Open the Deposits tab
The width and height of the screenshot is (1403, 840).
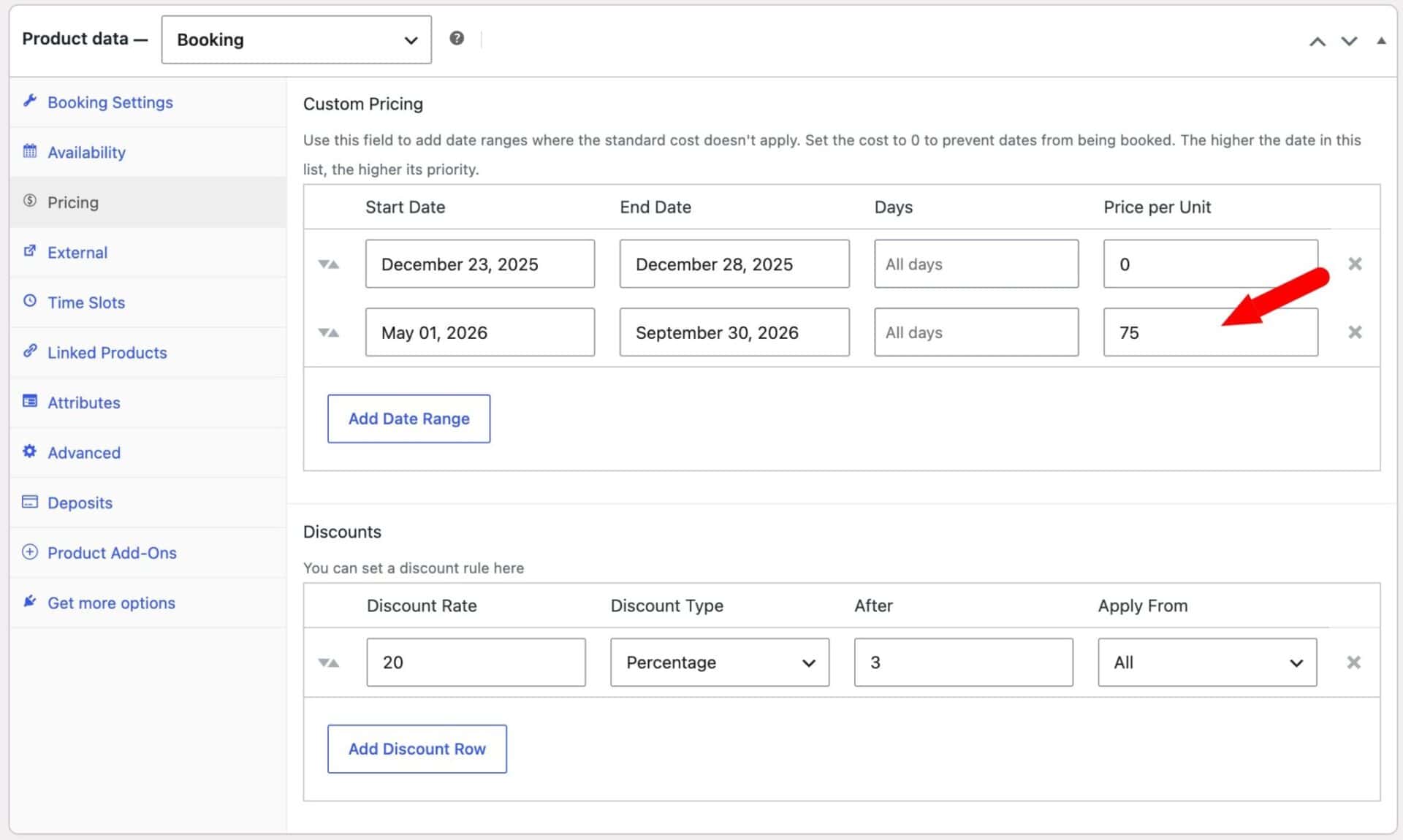148,503
